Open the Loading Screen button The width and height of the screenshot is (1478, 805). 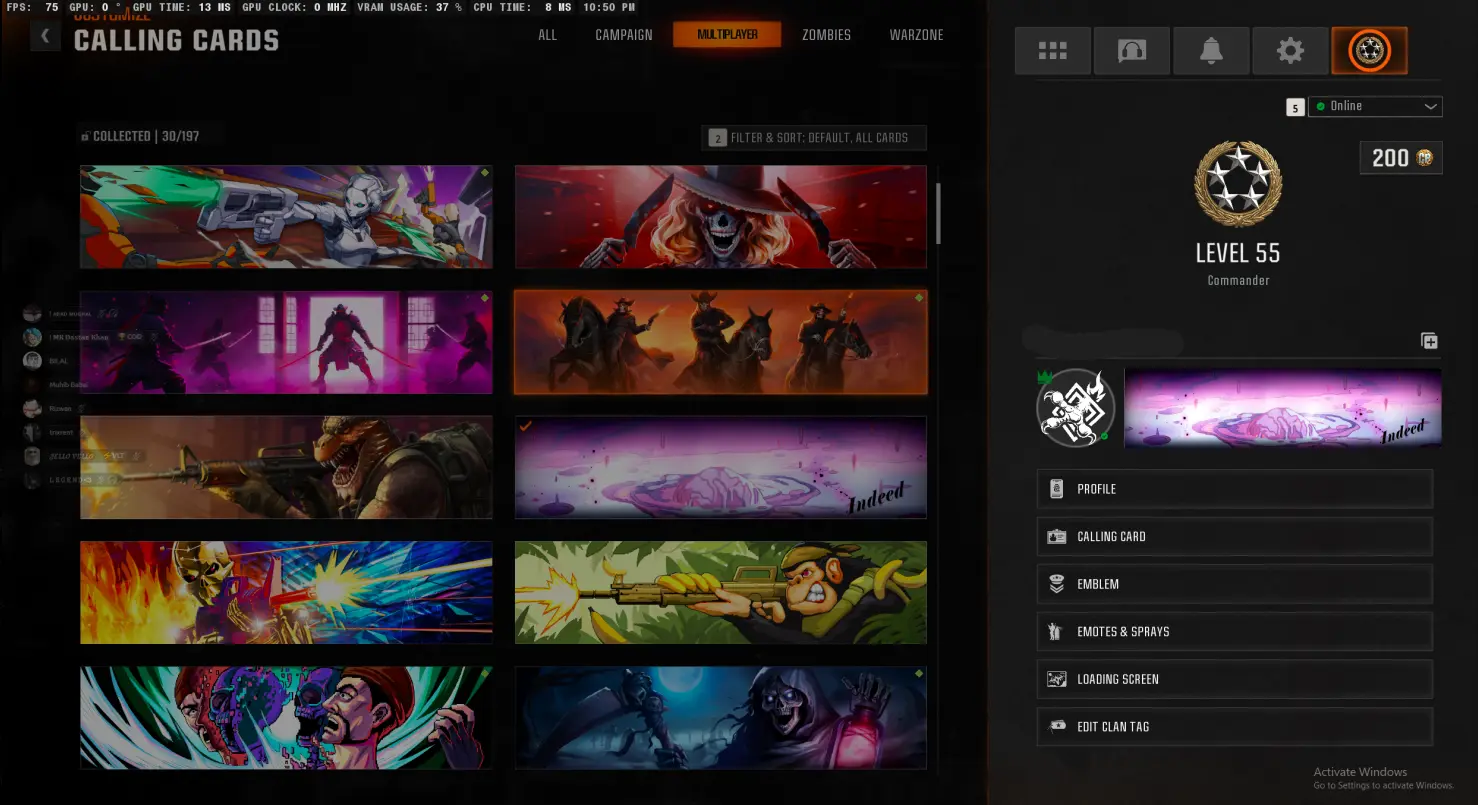tap(1235, 679)
